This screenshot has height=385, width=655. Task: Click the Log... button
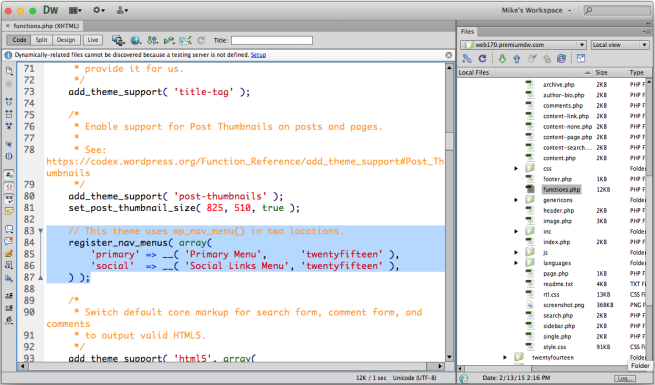tap(625, 378)
